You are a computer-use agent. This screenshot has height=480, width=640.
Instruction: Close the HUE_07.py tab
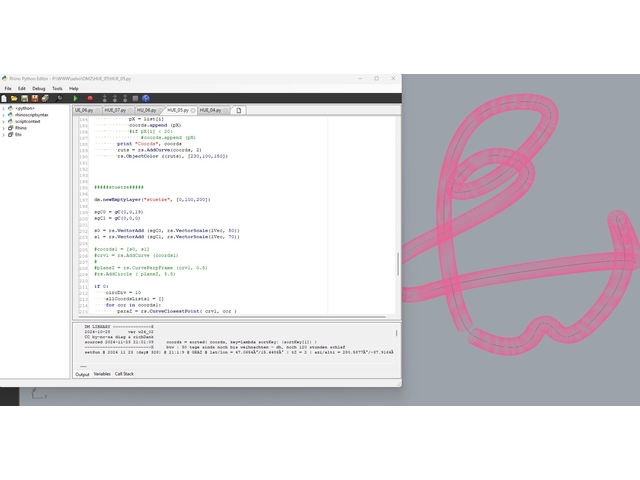(x=131, y=111)
